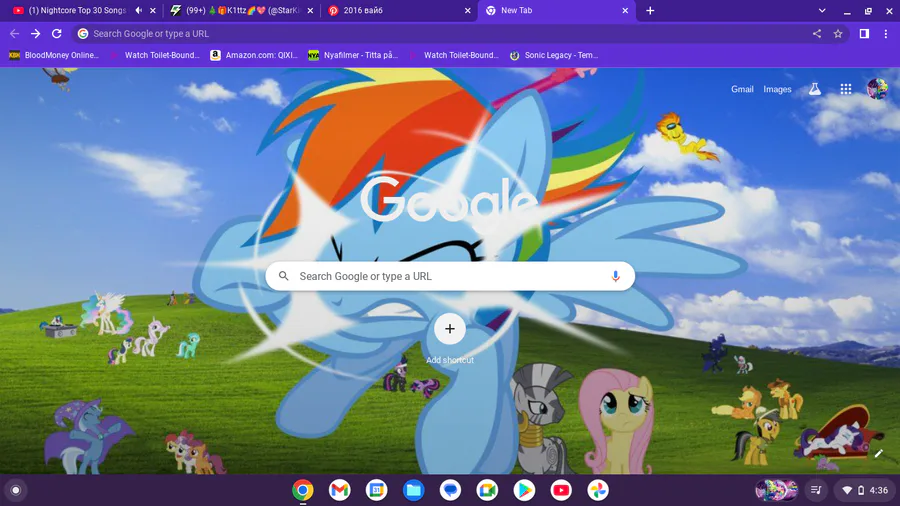Screen dimensions: 900x506
Task: Bookmark this tab with the star
Action: click(x=838, y=34)
